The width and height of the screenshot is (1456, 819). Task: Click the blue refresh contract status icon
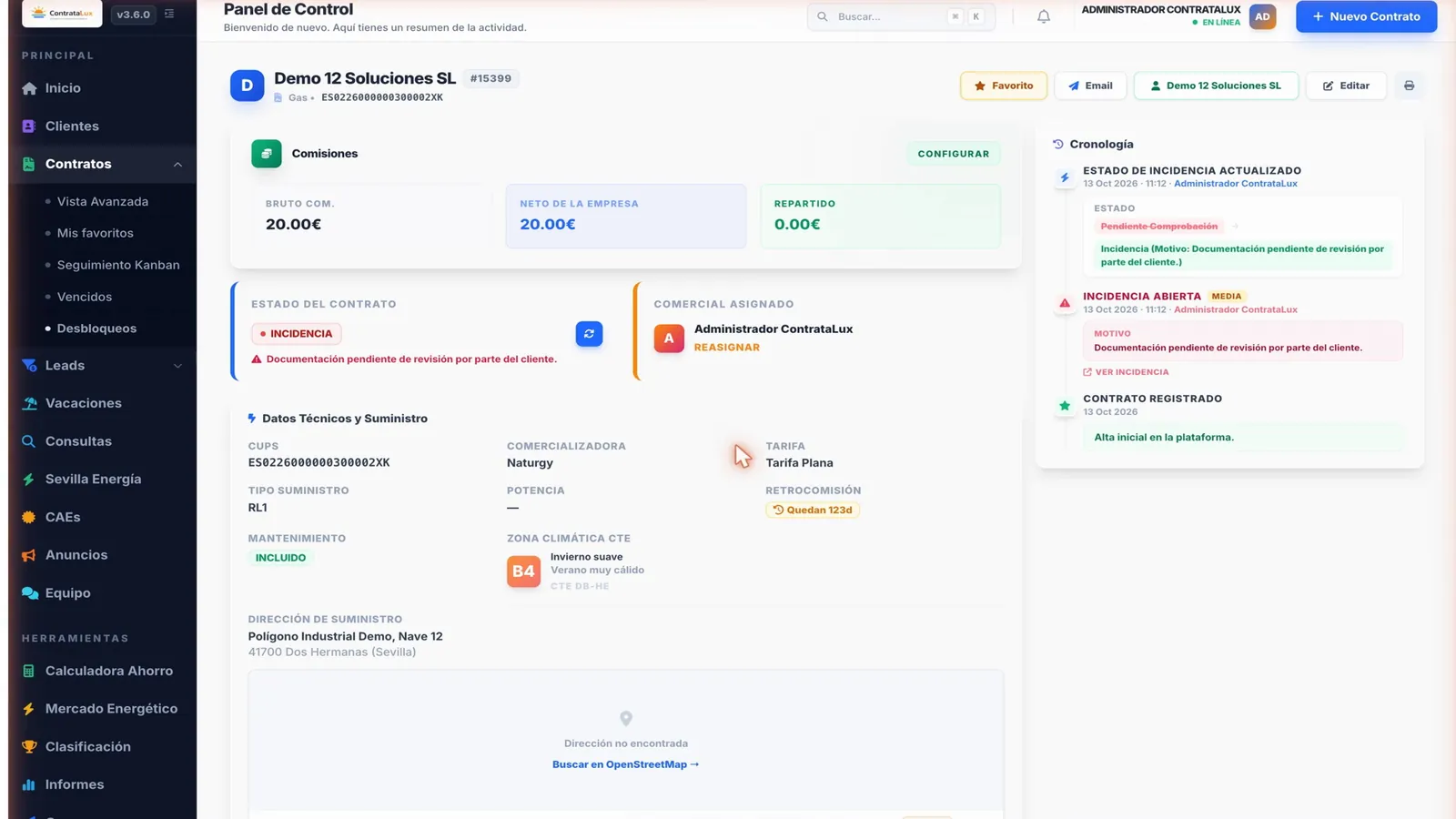(589, 334)
